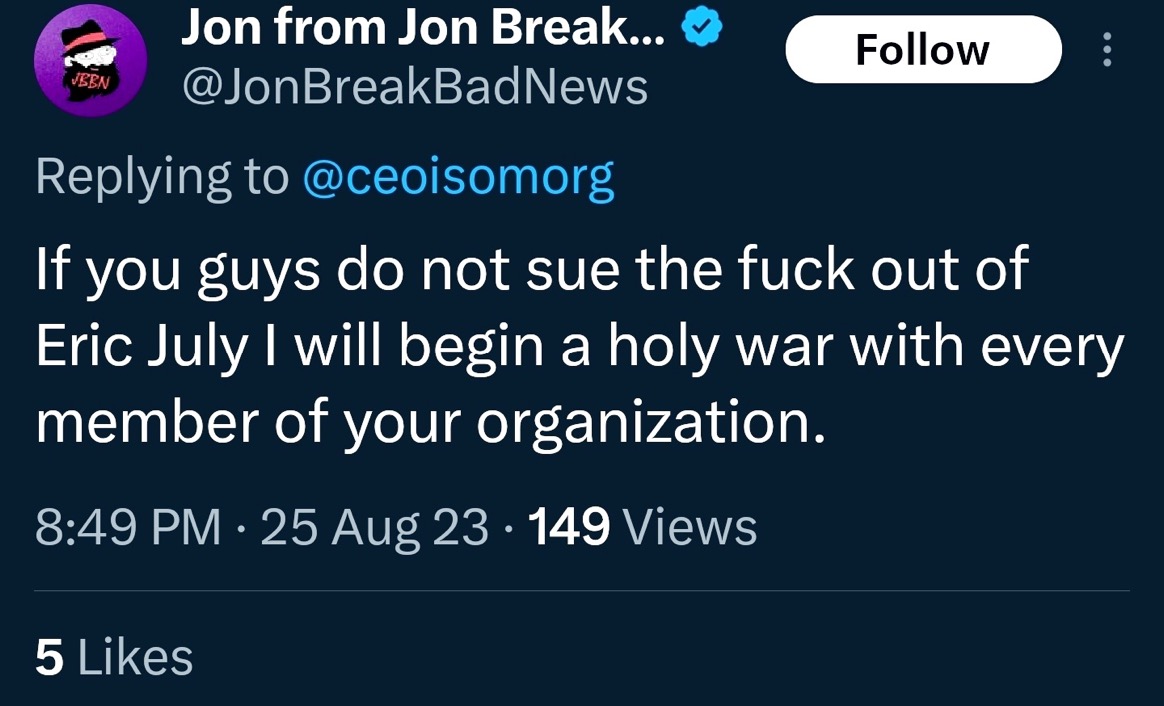Click the 8:49 PM timestamp
Screen dimensions: 1164x706
(x=128, y=527)
